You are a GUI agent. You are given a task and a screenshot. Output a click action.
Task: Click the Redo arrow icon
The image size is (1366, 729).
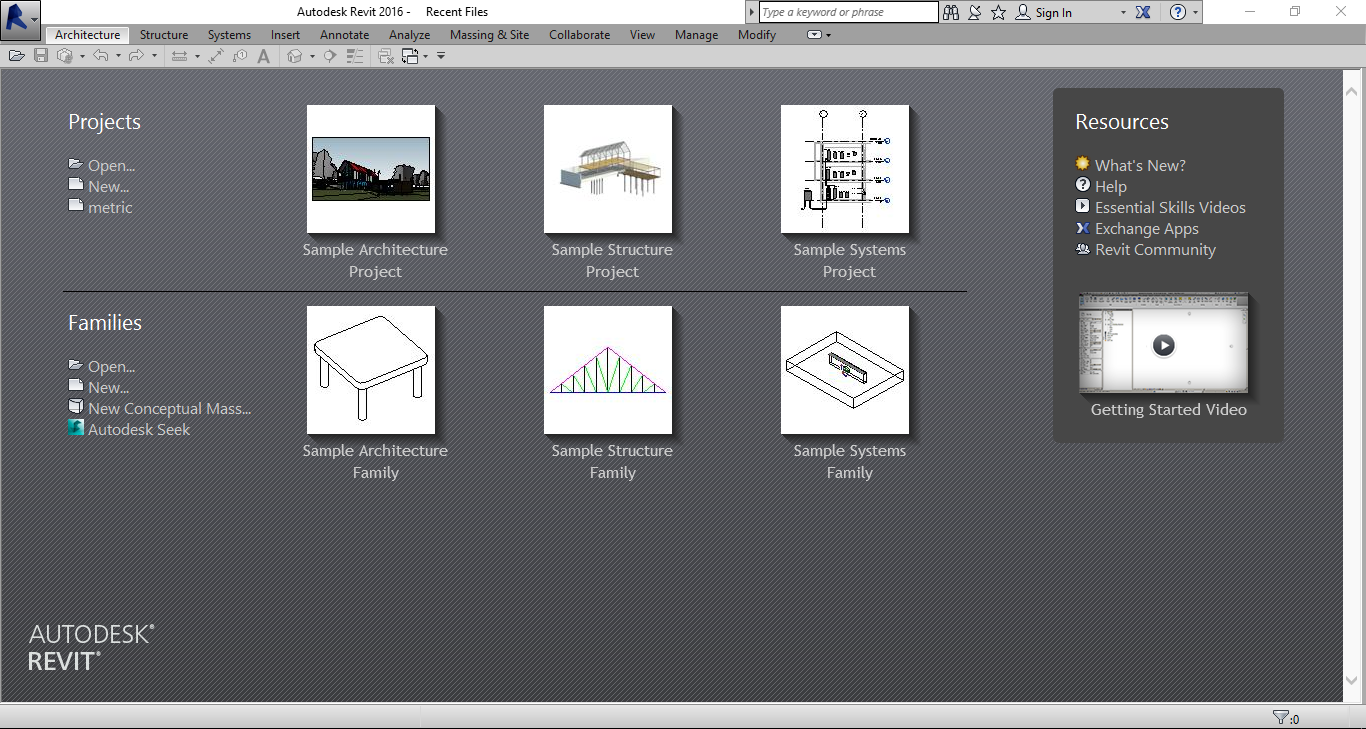(x=137, y=56)
